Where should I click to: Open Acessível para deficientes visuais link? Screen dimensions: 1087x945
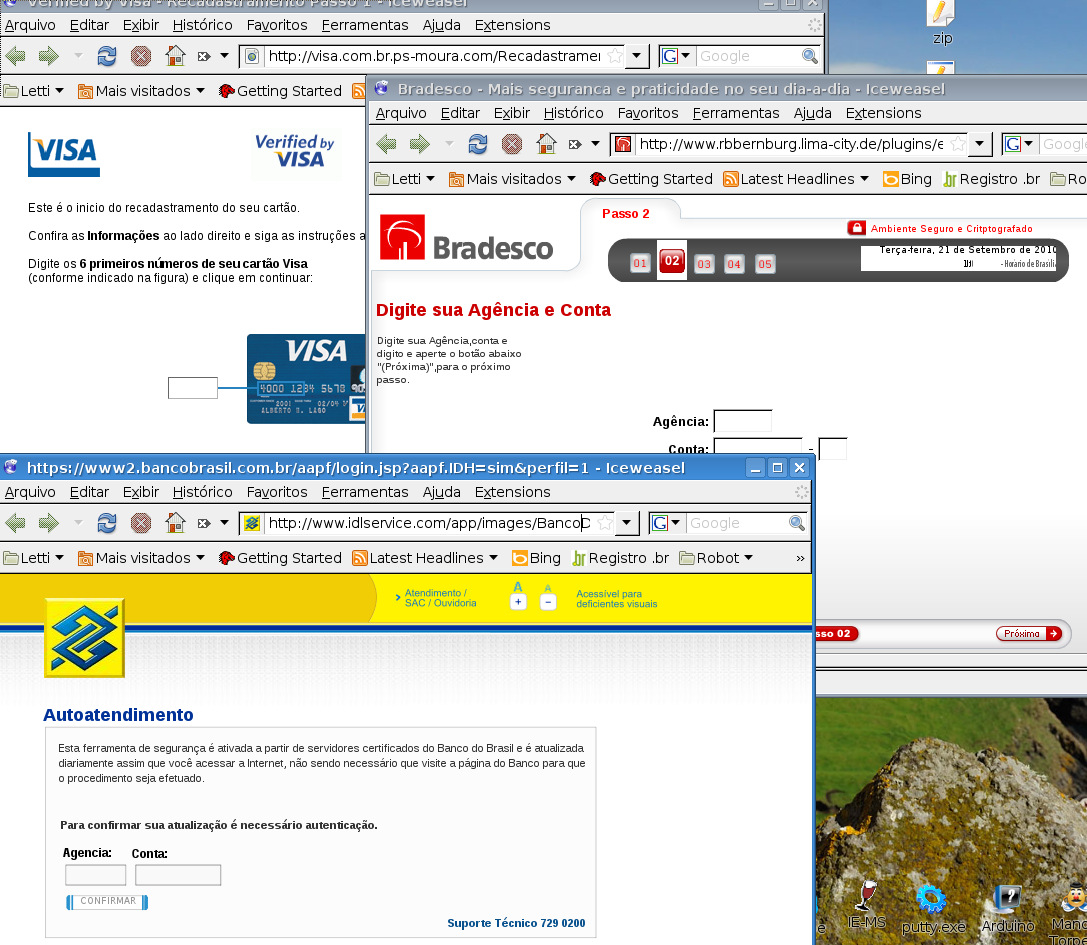click(x=616, y=599)
